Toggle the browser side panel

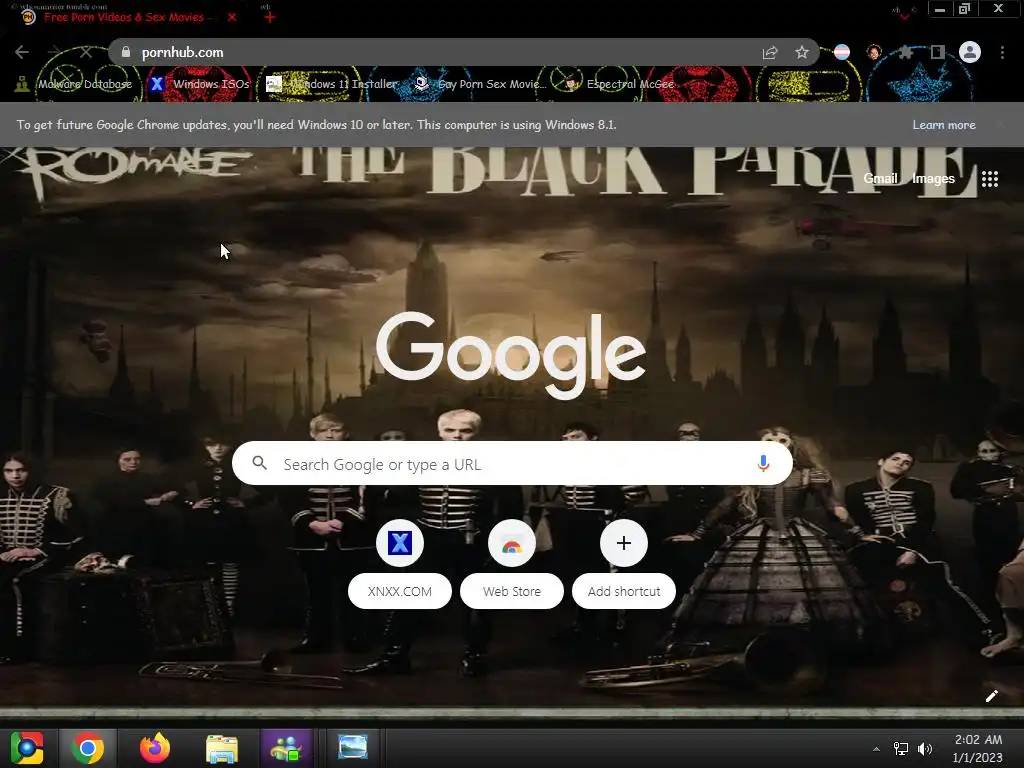(x=938, y=52)
